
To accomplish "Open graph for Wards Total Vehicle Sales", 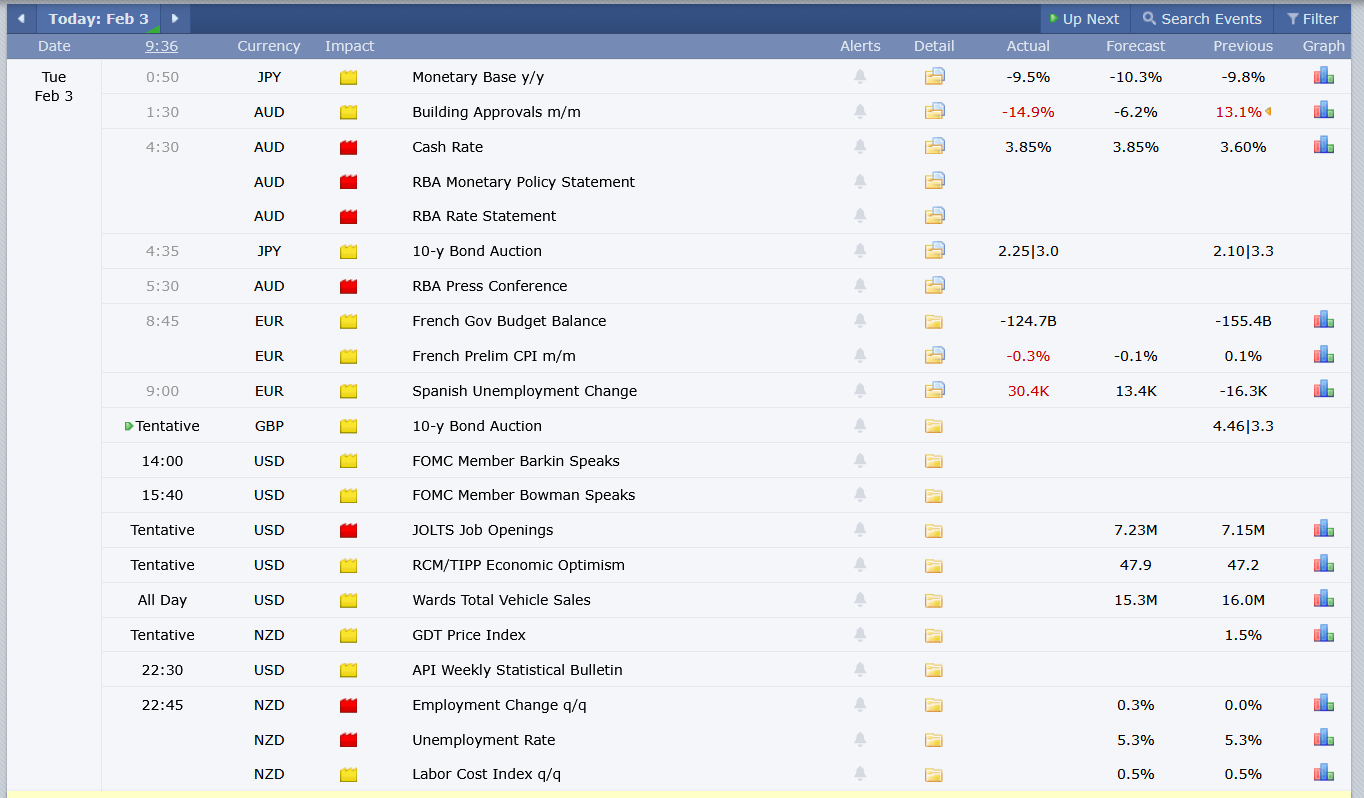I will [x=1323, y=600].
